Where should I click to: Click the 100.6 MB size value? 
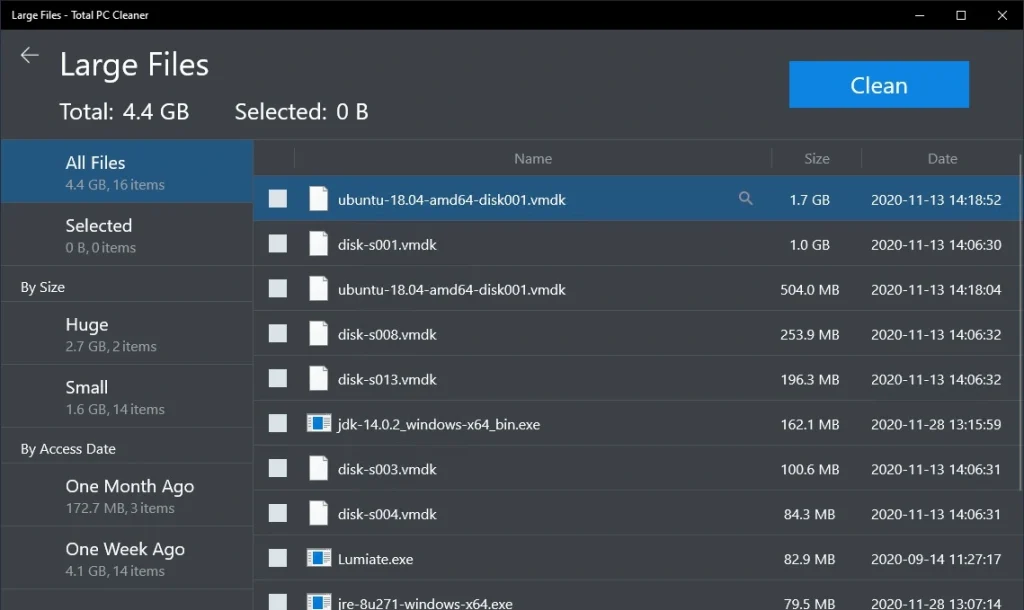(x=810, y=470)
